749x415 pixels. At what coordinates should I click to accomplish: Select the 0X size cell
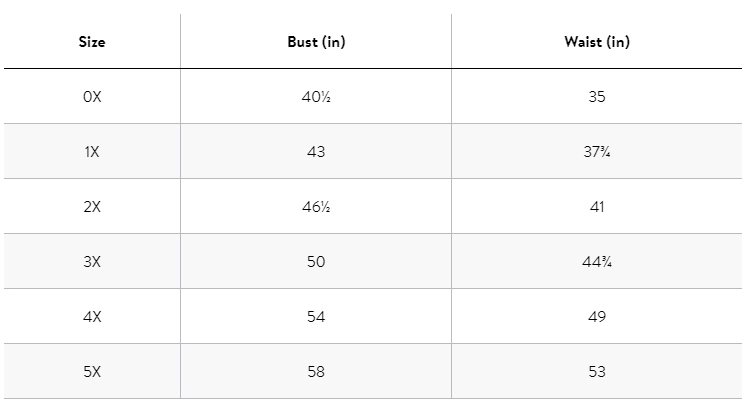92,97
